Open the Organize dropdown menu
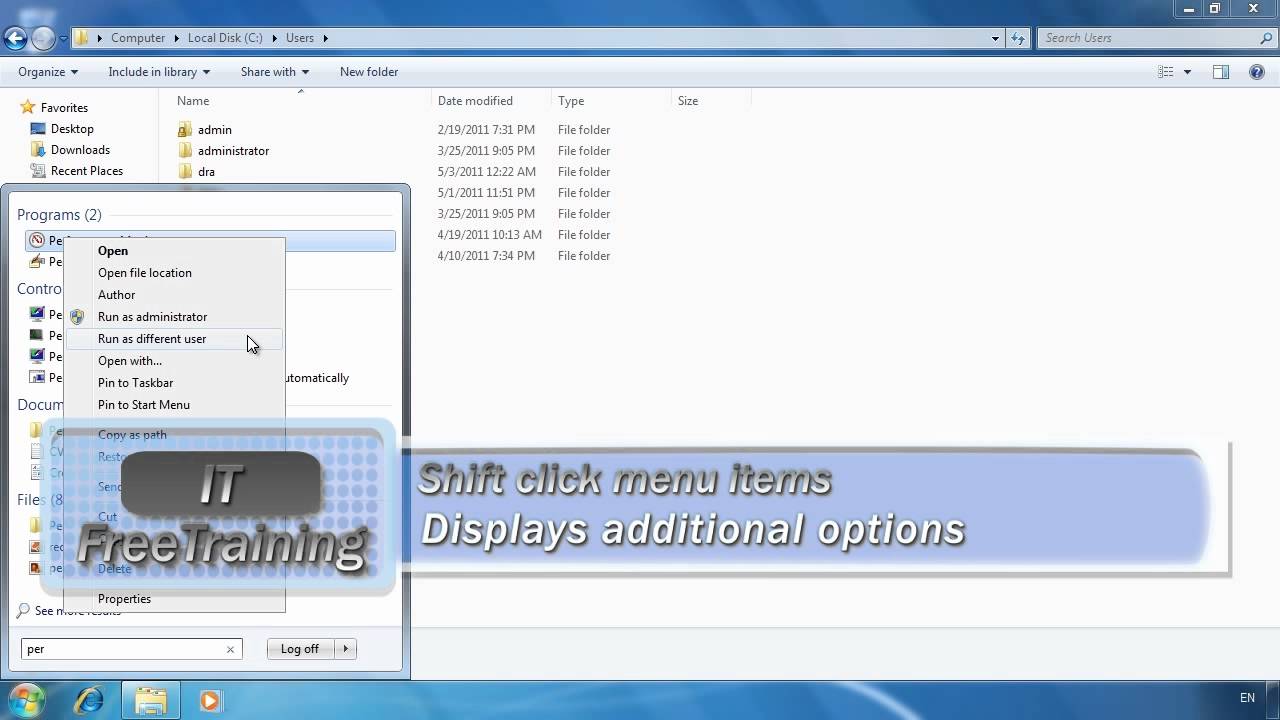1280x720 pixels. 48,72
